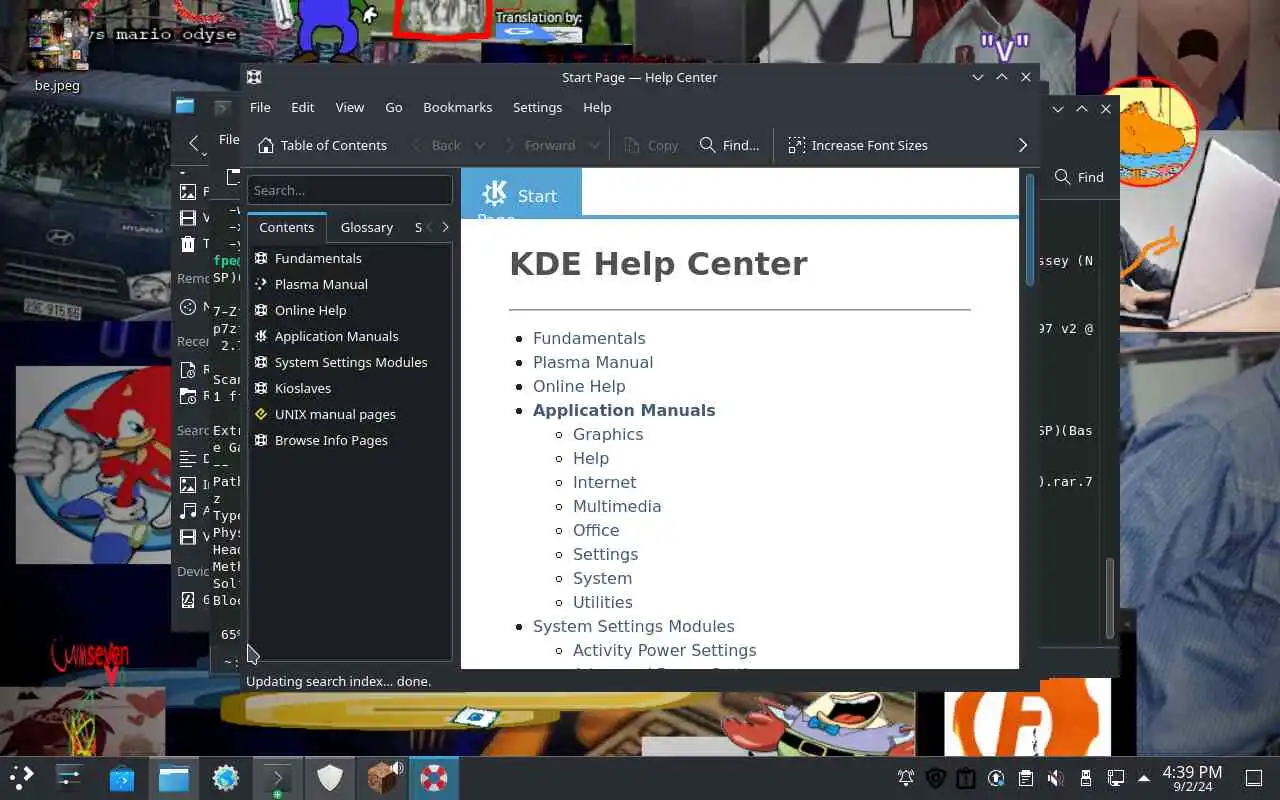Open Discover shopping bag taskbar icon
The width and height of the screenshot is (1280, 800).
(122, 777)
